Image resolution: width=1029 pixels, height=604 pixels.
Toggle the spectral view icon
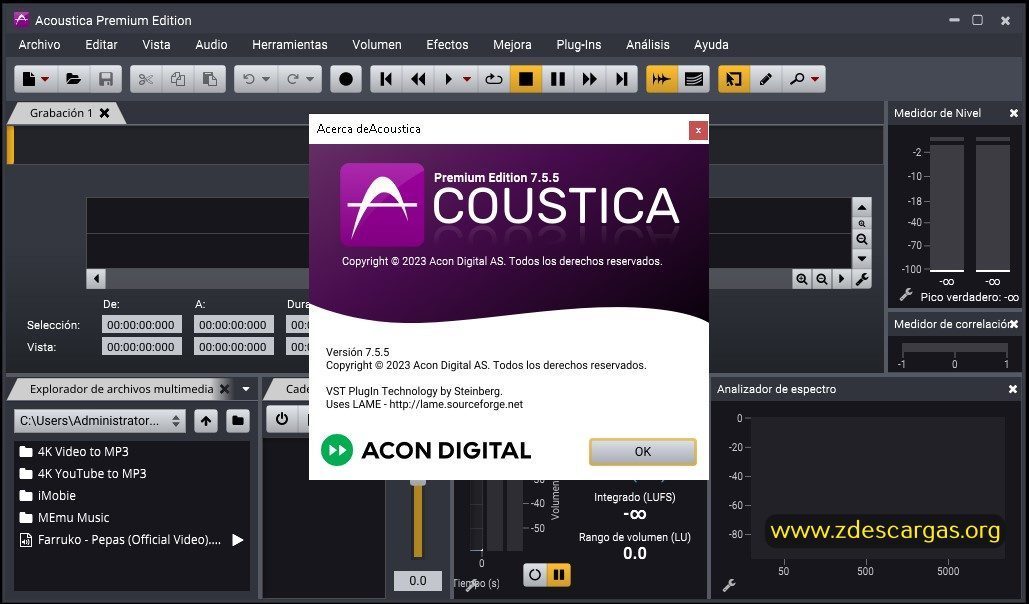click(694, 79)
